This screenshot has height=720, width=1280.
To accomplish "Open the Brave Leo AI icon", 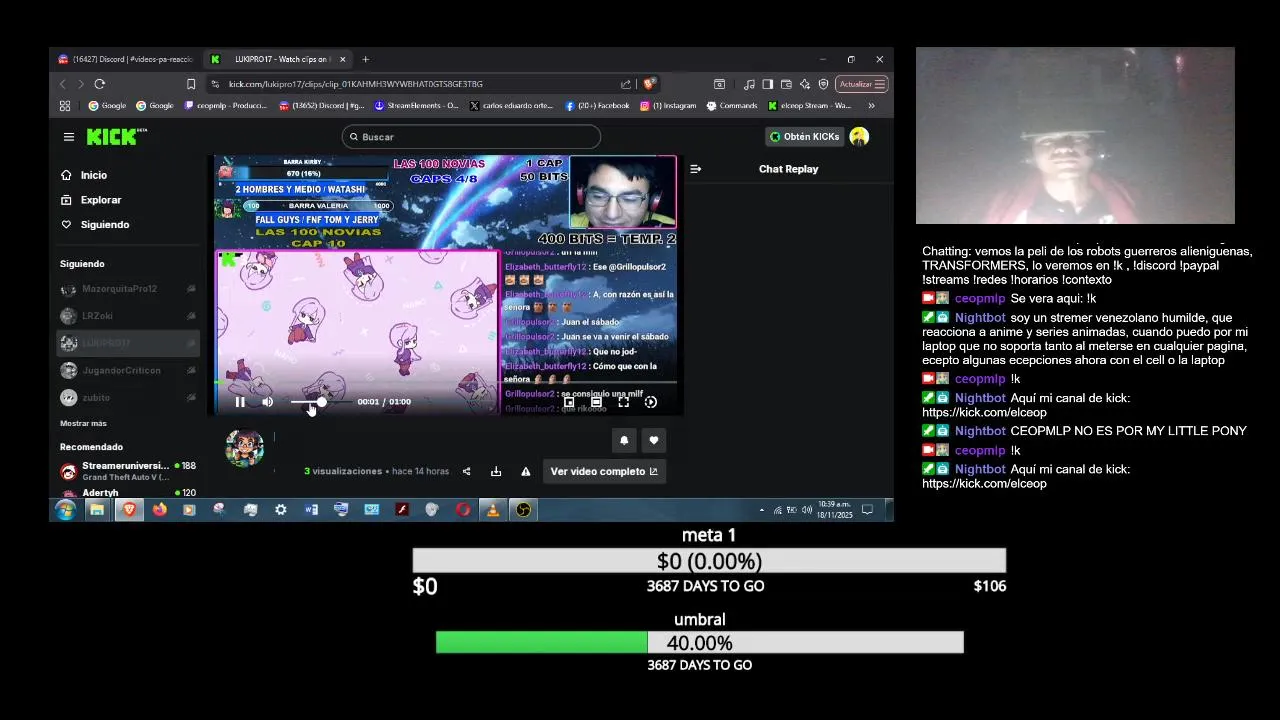I will click(x=805, y=84).
